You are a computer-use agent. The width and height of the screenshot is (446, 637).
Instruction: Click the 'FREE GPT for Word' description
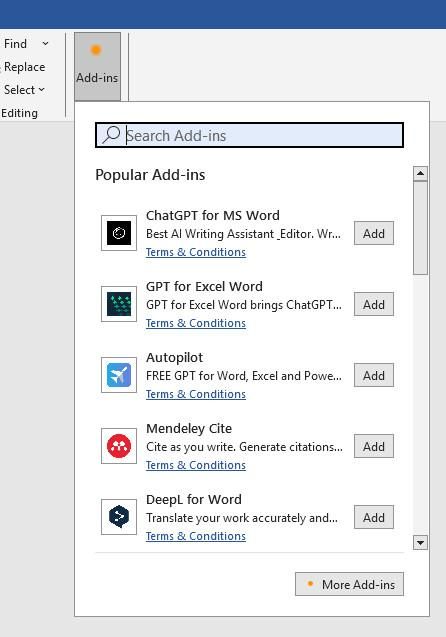click(244, 376)
